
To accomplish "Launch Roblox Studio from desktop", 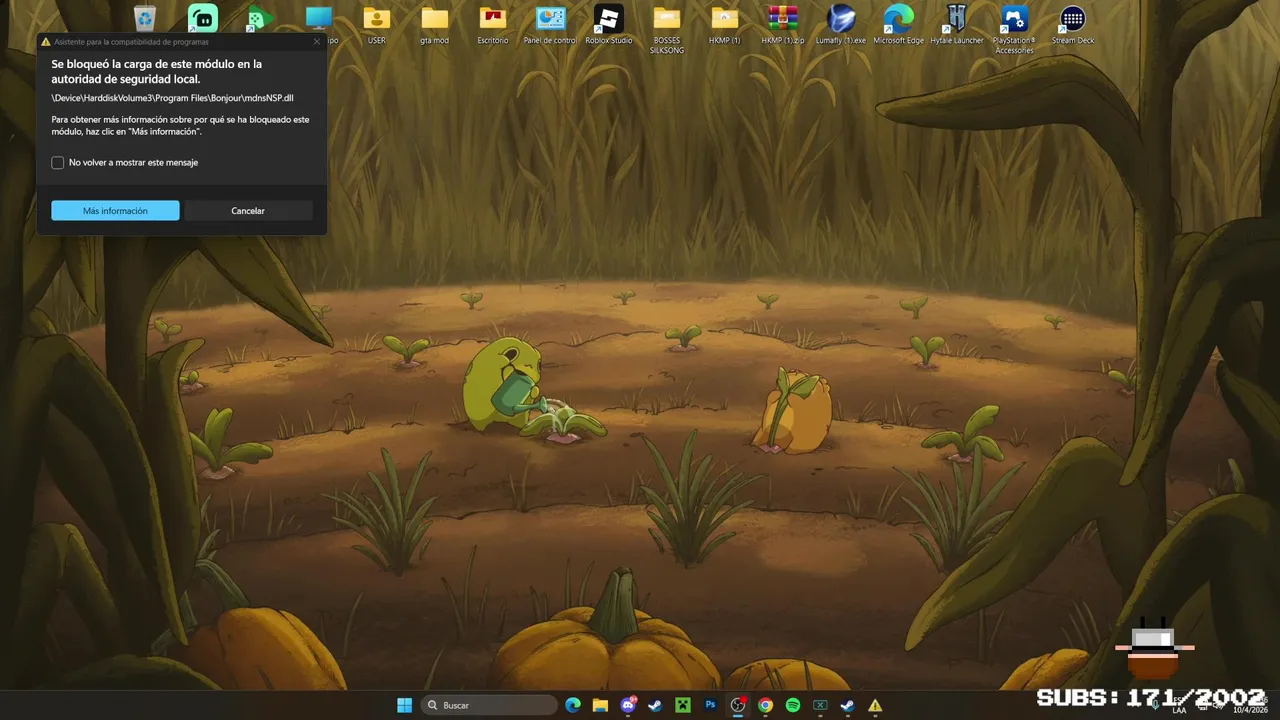I will coord(608,25).
